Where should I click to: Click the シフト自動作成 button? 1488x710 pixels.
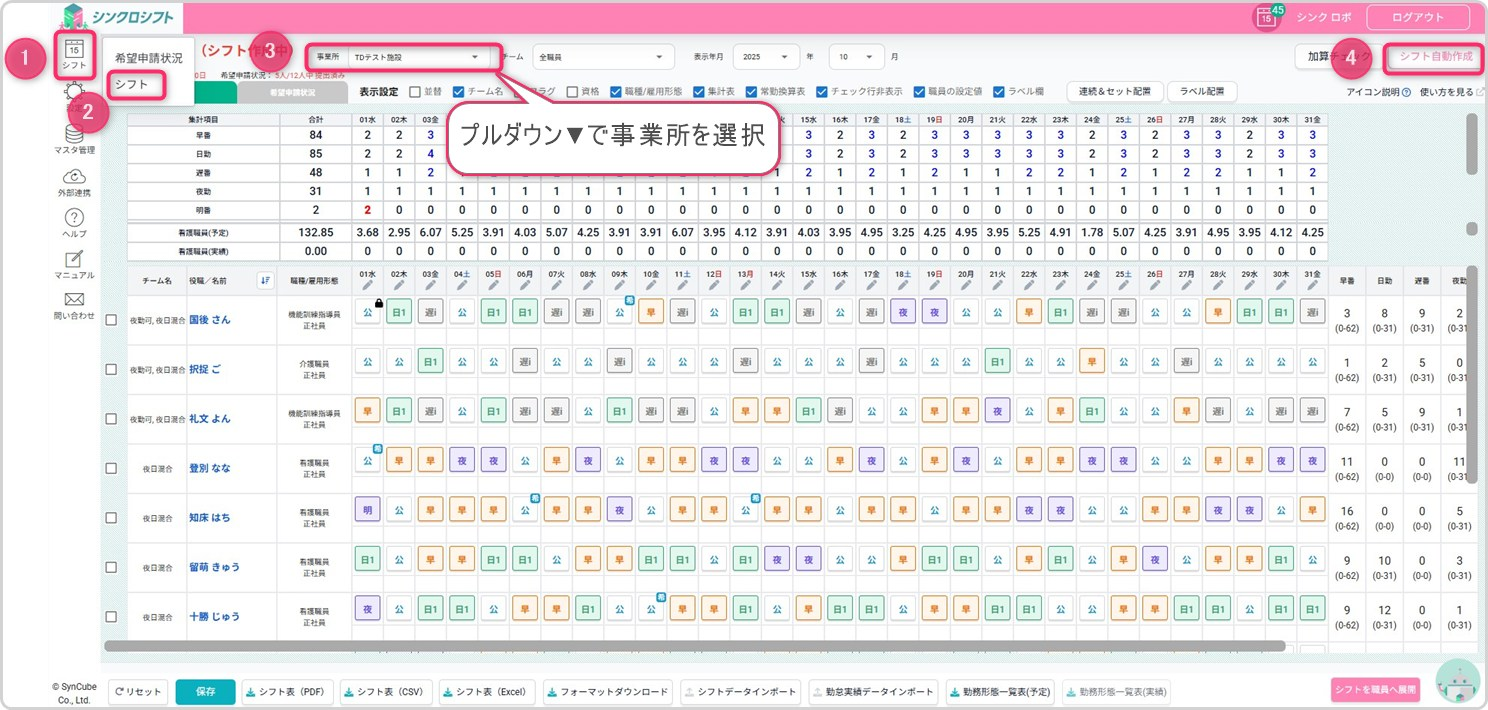[1435, 57]
